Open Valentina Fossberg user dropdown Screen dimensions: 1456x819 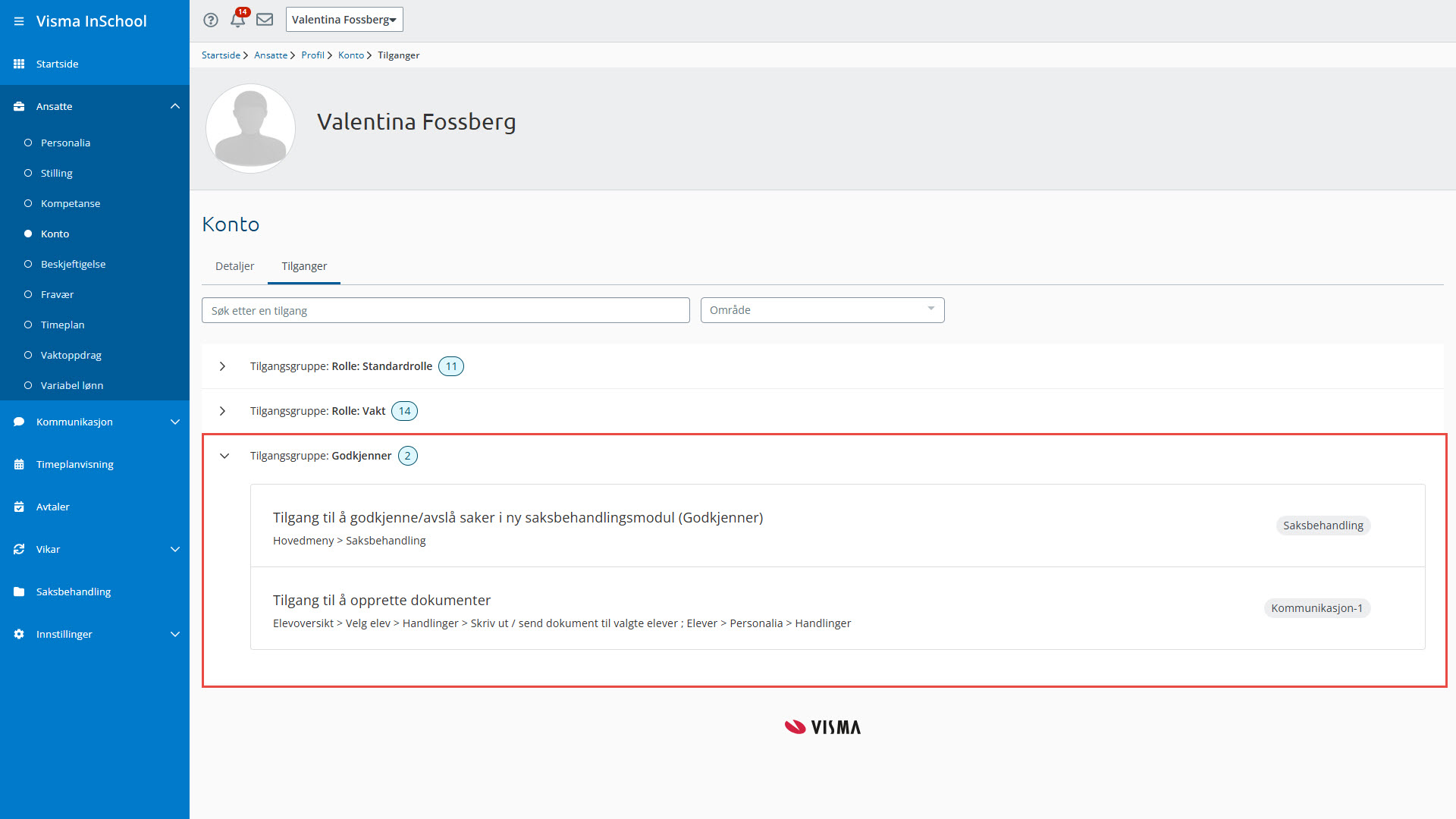click(x=344, y=20)
